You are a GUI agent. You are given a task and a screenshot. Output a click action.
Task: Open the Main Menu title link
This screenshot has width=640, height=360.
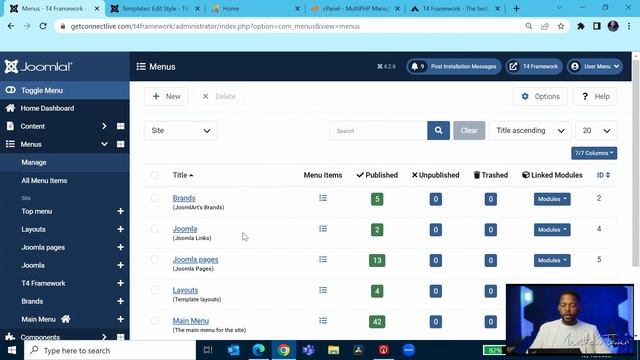click(191, 321)
